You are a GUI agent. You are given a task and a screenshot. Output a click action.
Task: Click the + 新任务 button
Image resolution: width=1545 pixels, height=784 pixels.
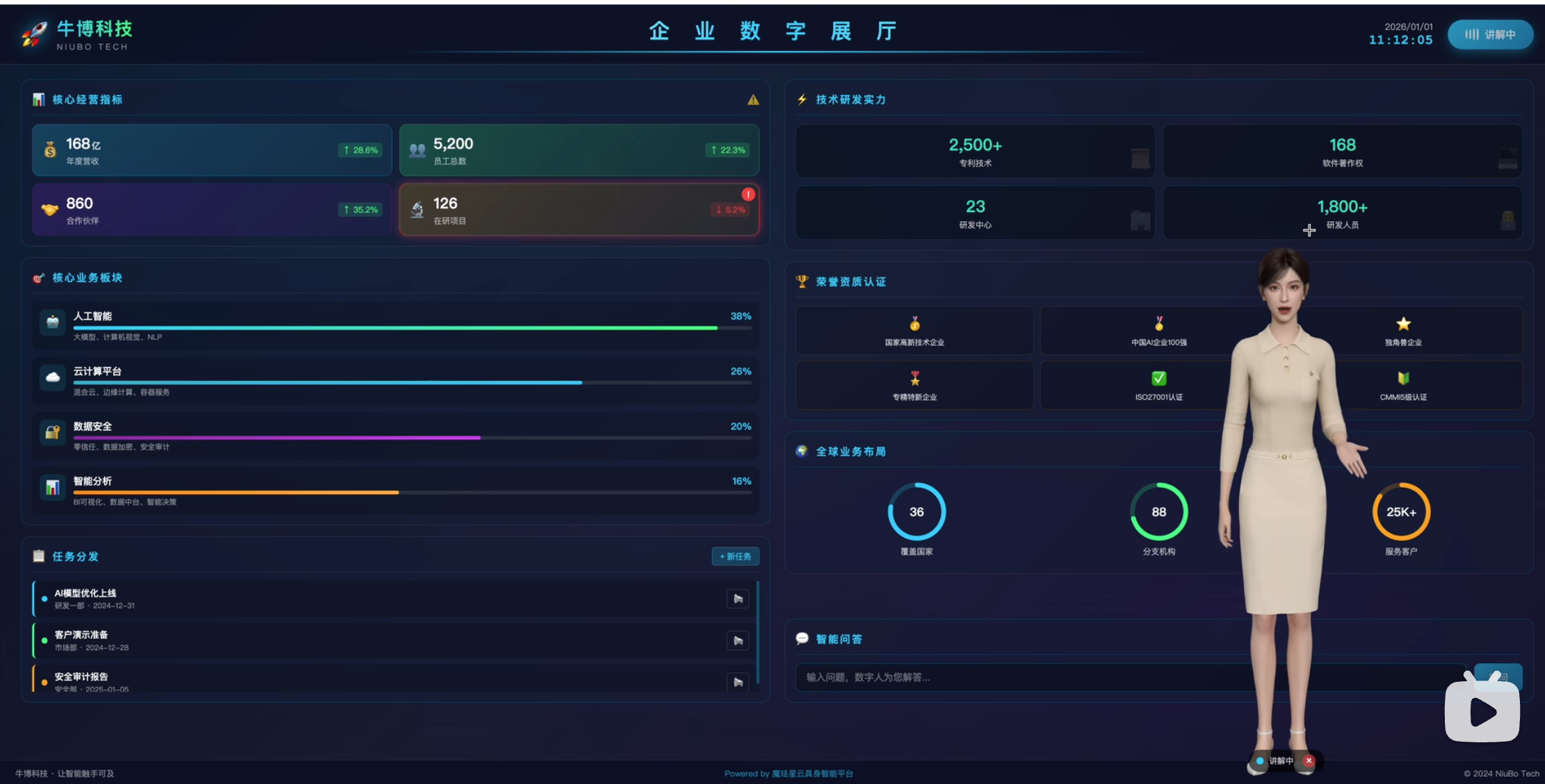point(735,556)
